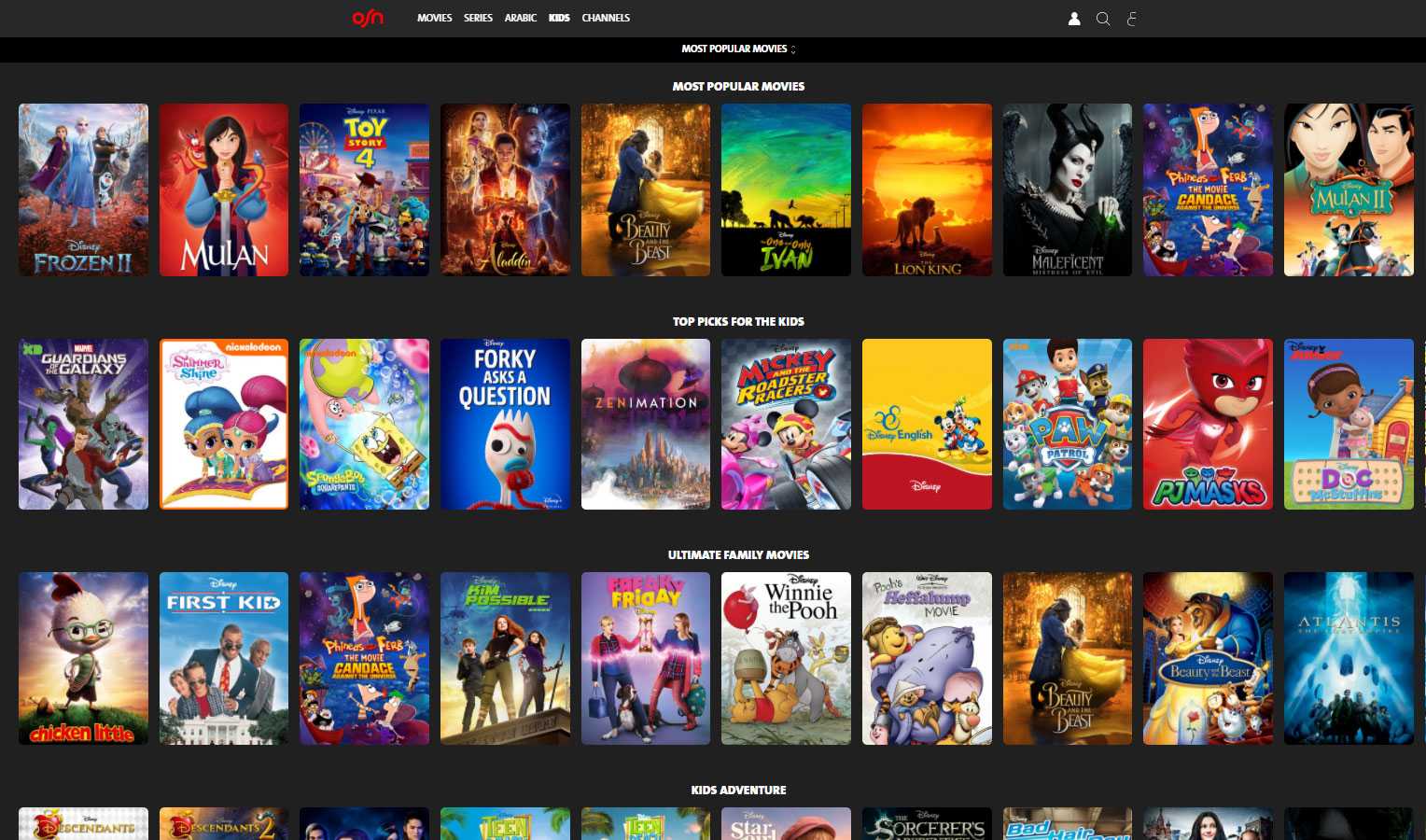Open the Frozen II poster
Screen dimensions: 1426x840
(83, 189)
